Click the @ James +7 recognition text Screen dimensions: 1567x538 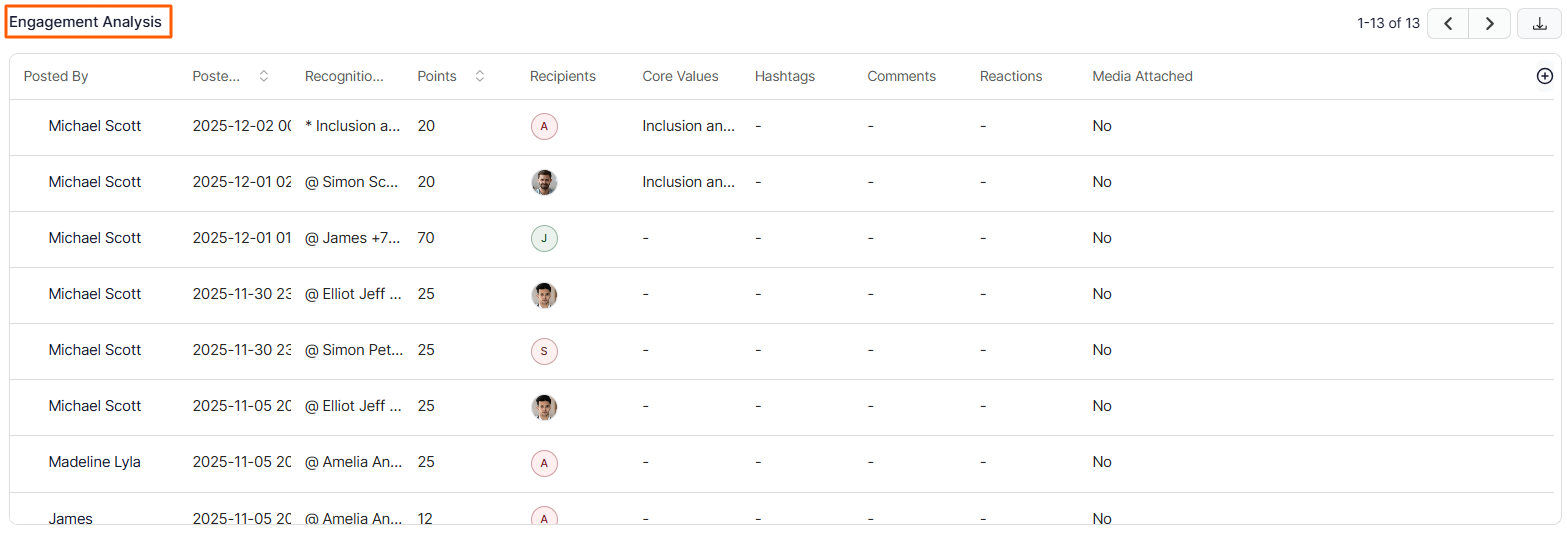coord(353,238)
